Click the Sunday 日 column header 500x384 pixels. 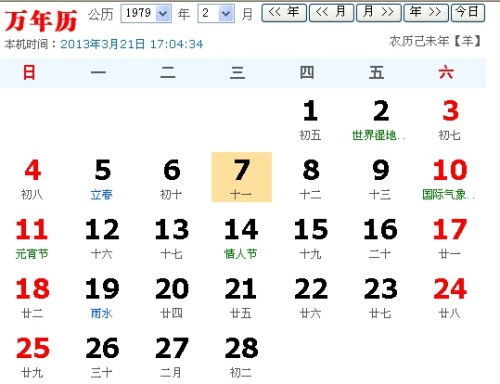coord(29,73)
